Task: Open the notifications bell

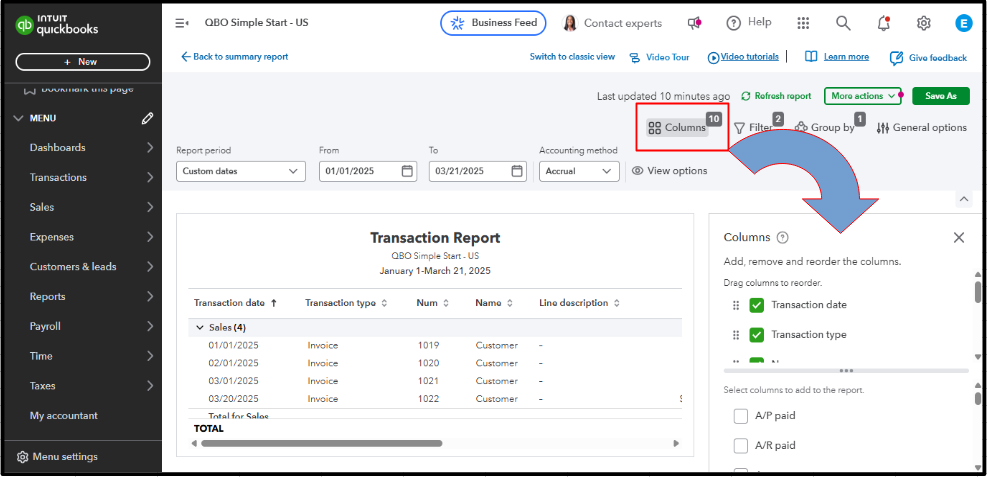Action: click(883, 23)
